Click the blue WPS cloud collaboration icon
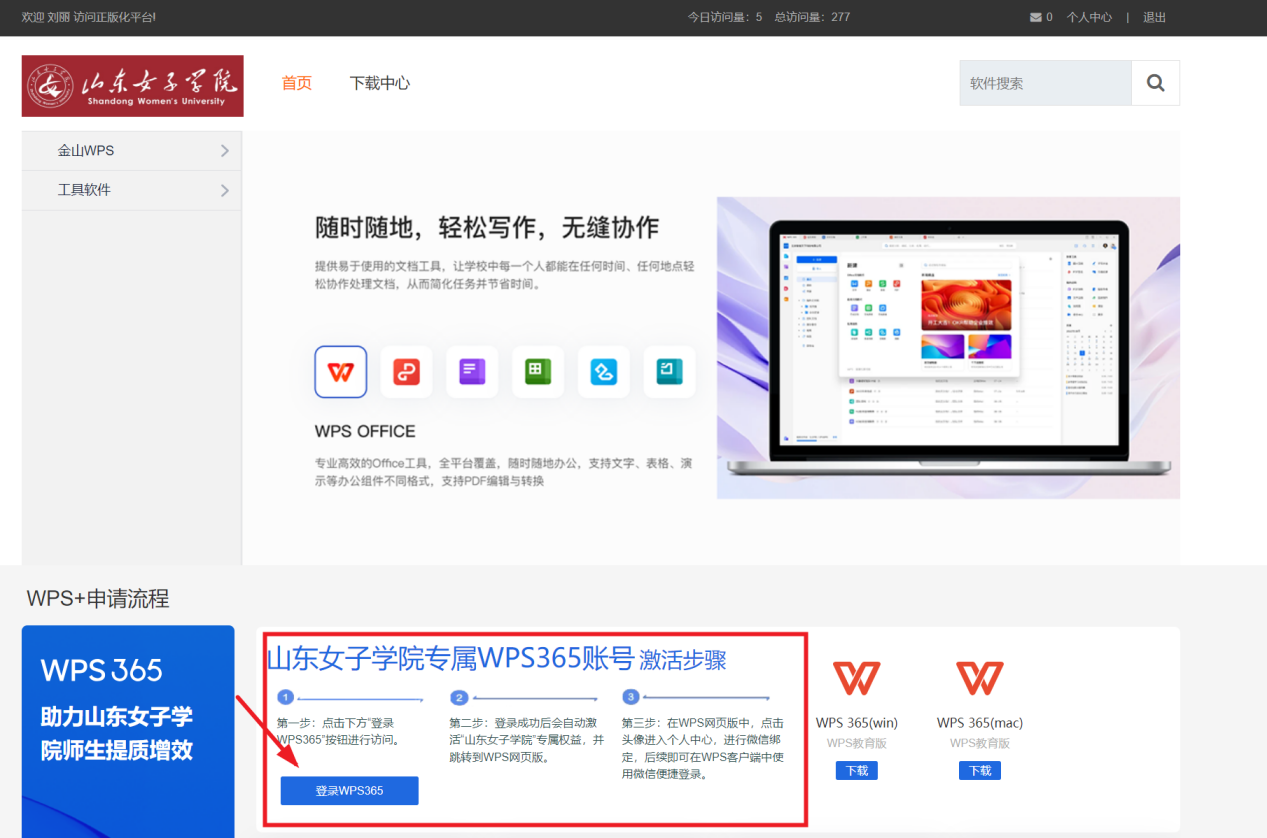Viewport: 1267px width, 838px height. point(604,372)
